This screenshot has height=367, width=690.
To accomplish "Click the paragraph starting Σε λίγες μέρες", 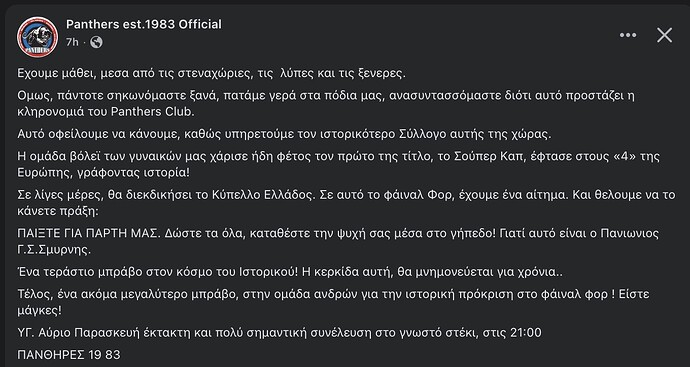I will (x=346, y=202).
